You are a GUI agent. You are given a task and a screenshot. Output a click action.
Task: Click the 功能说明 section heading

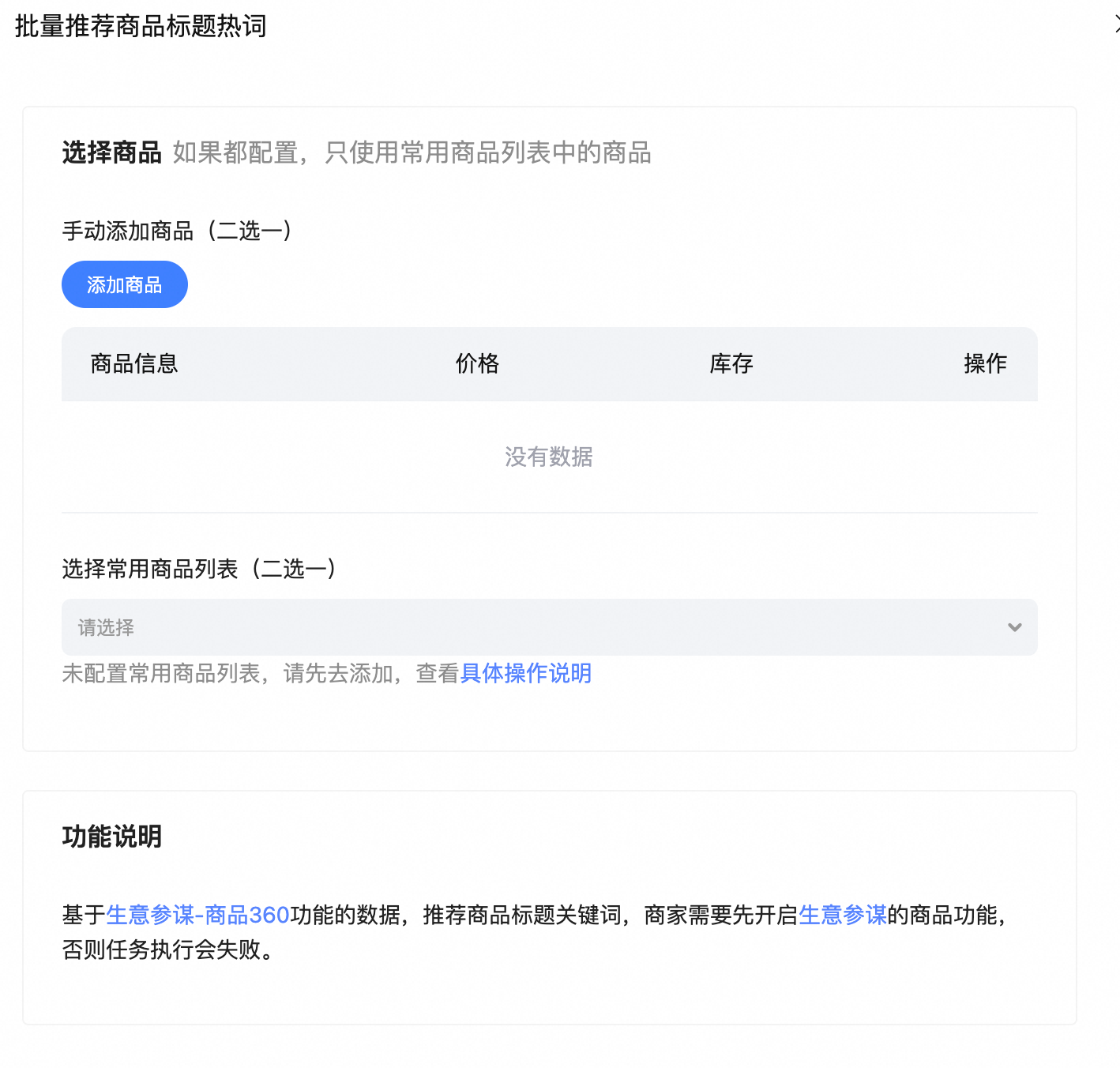point(111,836)
